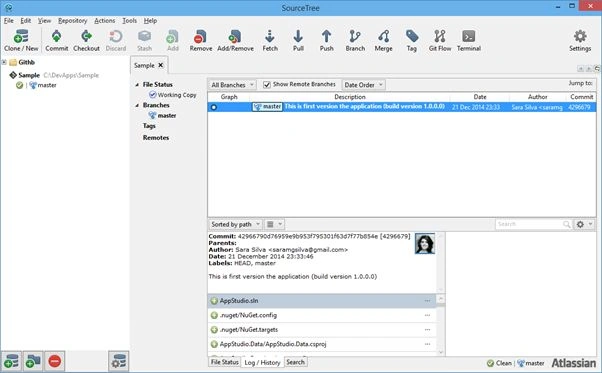
Task: Click add folder icon in bookmarks footer
Action: pos(33,361)
